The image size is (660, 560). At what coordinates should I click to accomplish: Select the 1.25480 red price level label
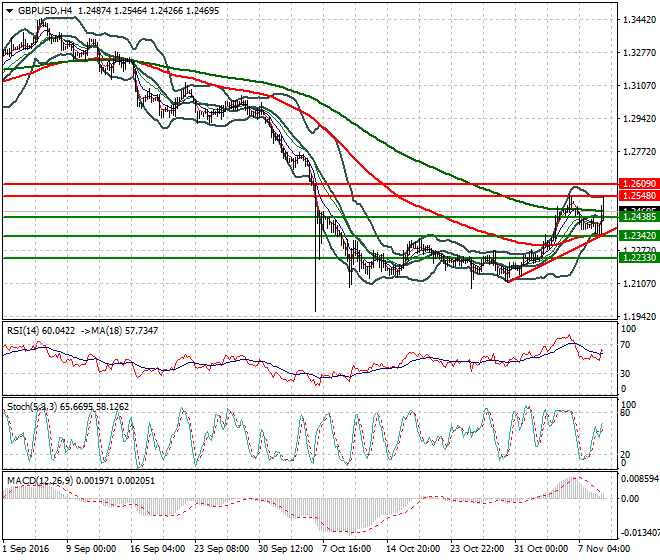[x=636, y=196]
